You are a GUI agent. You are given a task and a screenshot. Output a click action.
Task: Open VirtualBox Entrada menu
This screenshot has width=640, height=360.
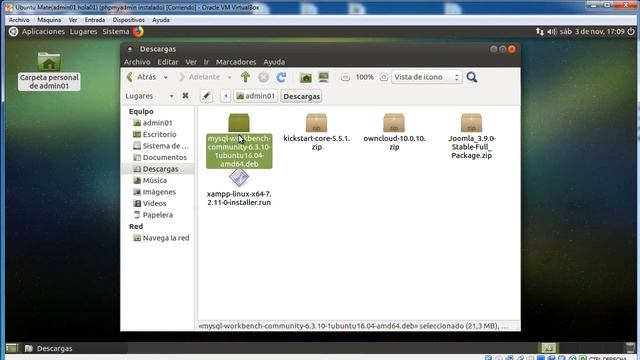[x=95, y=20]
